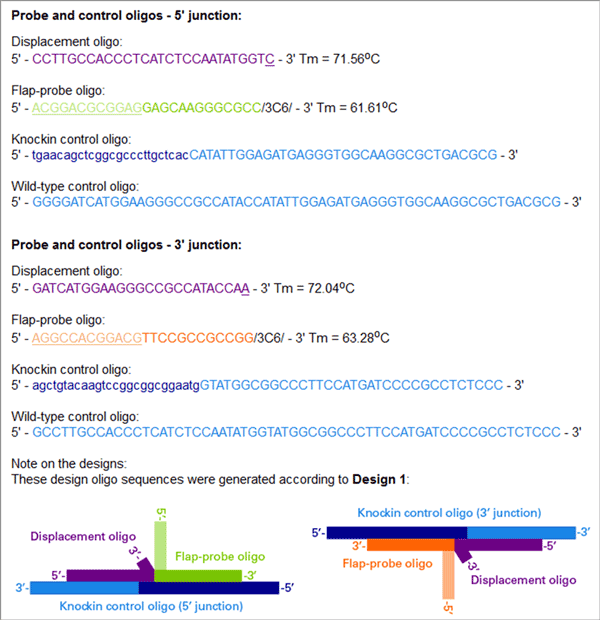Click the 3' junction displacement oligo sequence
This screenshot has width=600, height=620.
coord(141,288)
